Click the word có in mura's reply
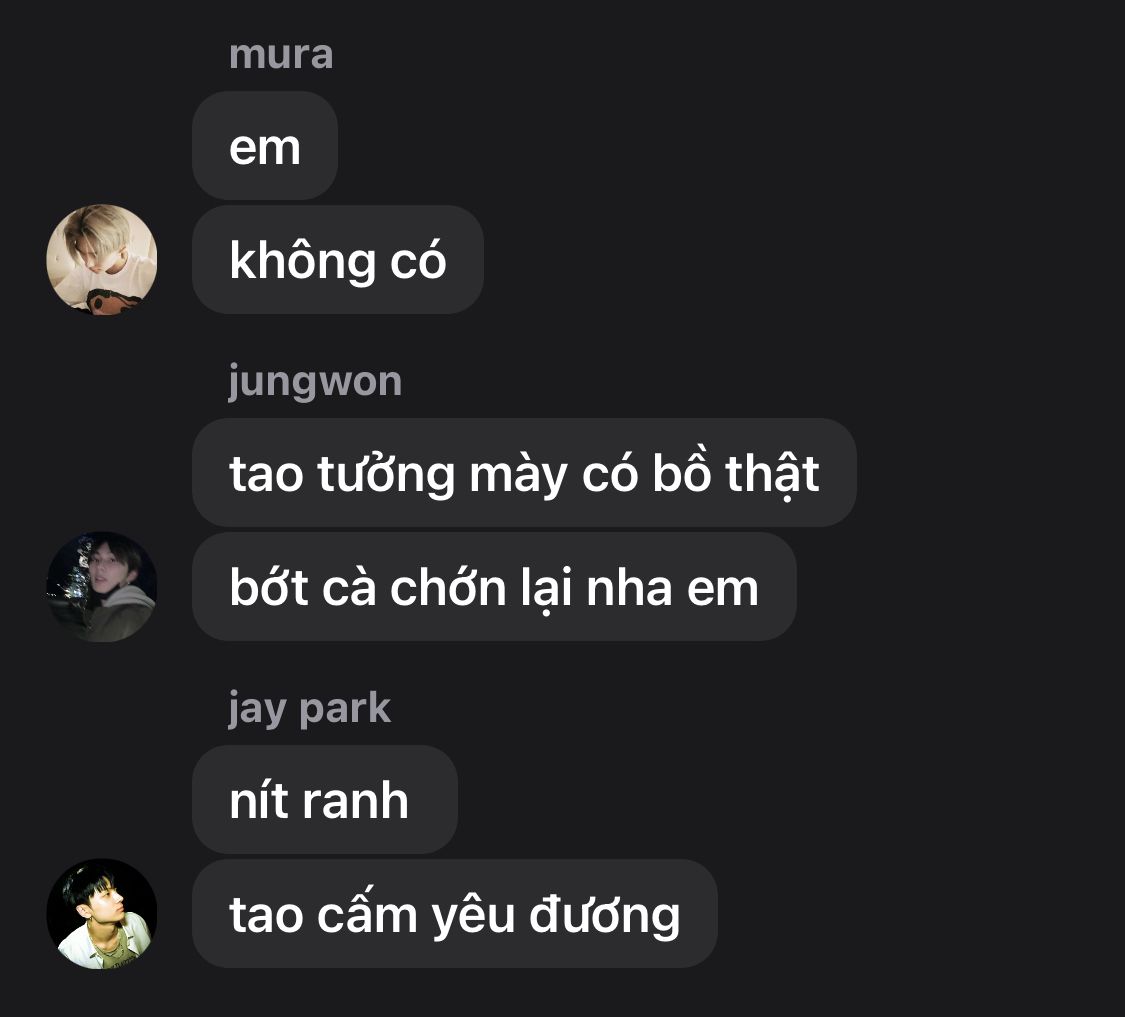Viewport: 1125px width, 1017px height. point(418,258)
